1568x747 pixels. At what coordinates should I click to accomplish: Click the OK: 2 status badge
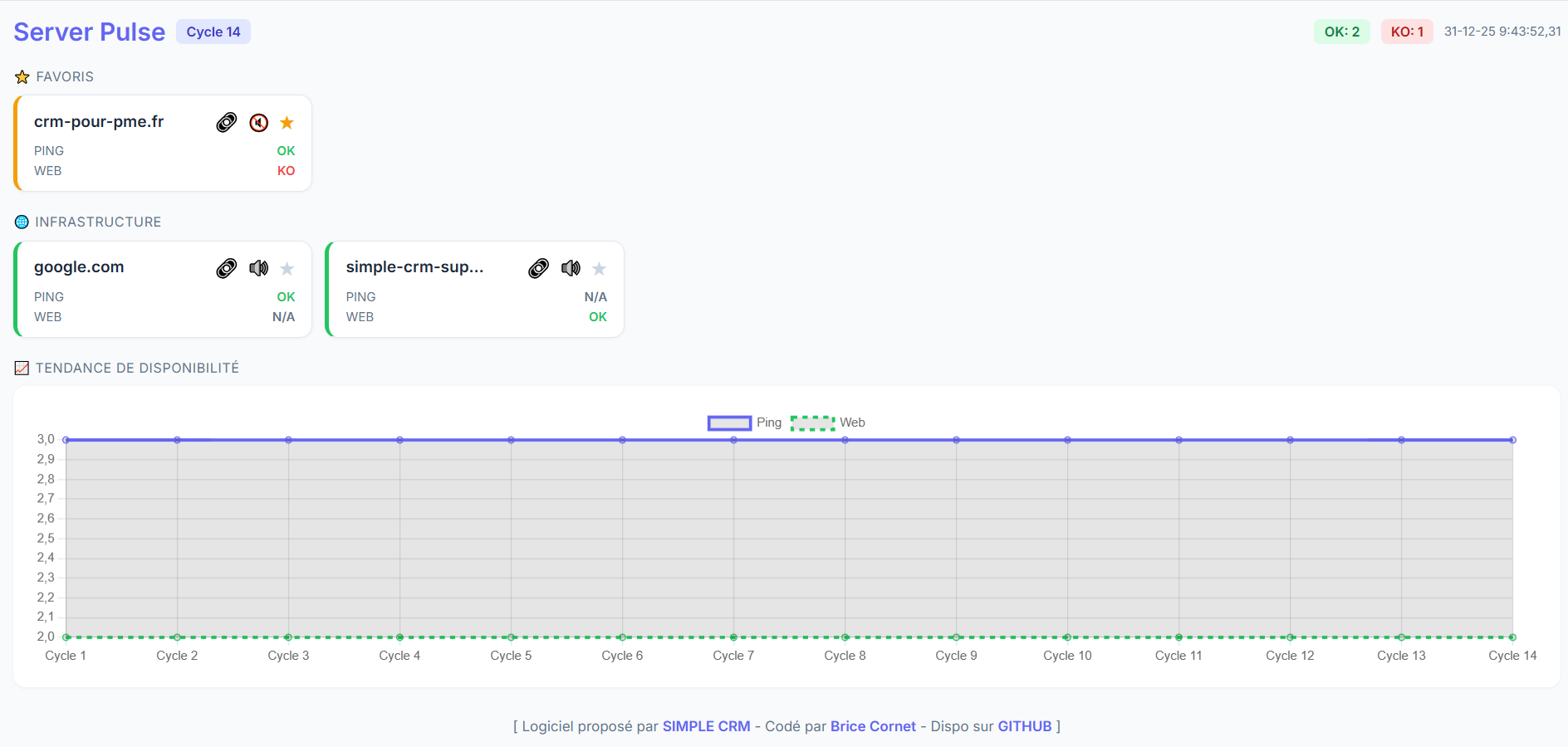(x=1342, y=32)
